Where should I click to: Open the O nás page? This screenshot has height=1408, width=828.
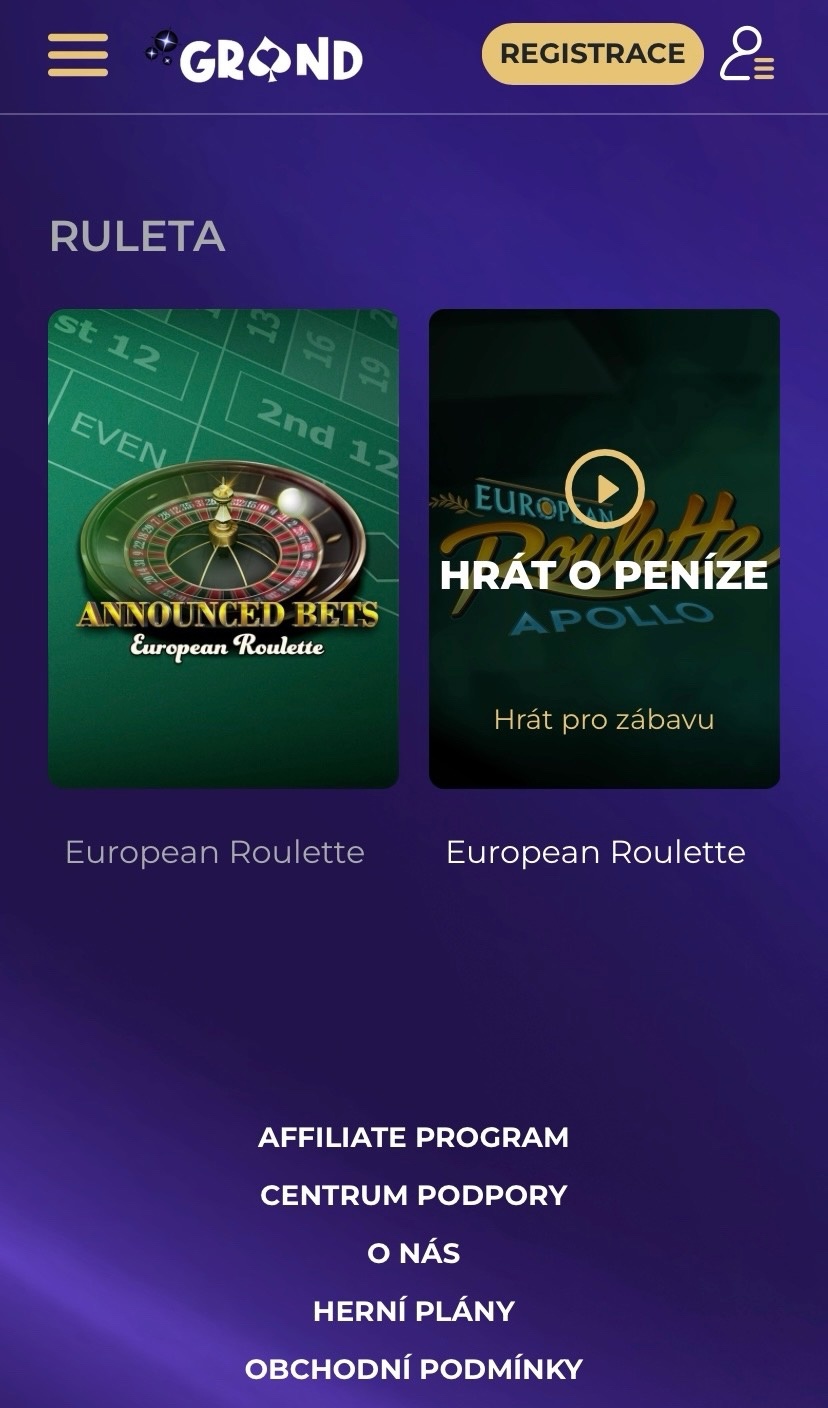point(414,1253)
